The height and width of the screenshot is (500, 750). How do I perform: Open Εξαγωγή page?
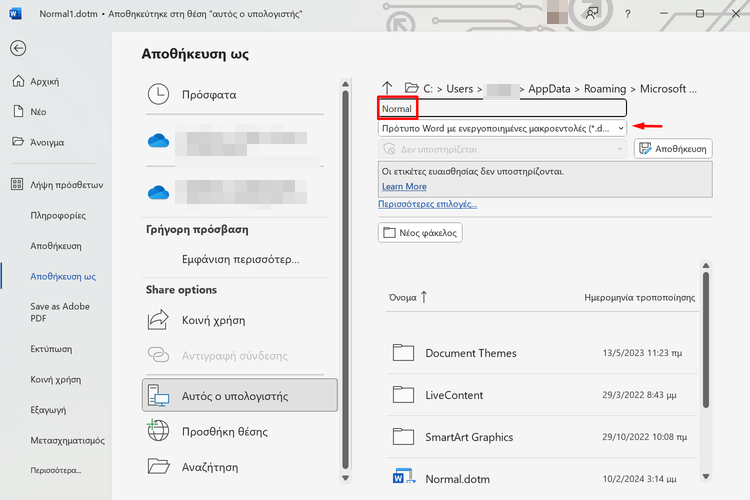coord(48,410)
